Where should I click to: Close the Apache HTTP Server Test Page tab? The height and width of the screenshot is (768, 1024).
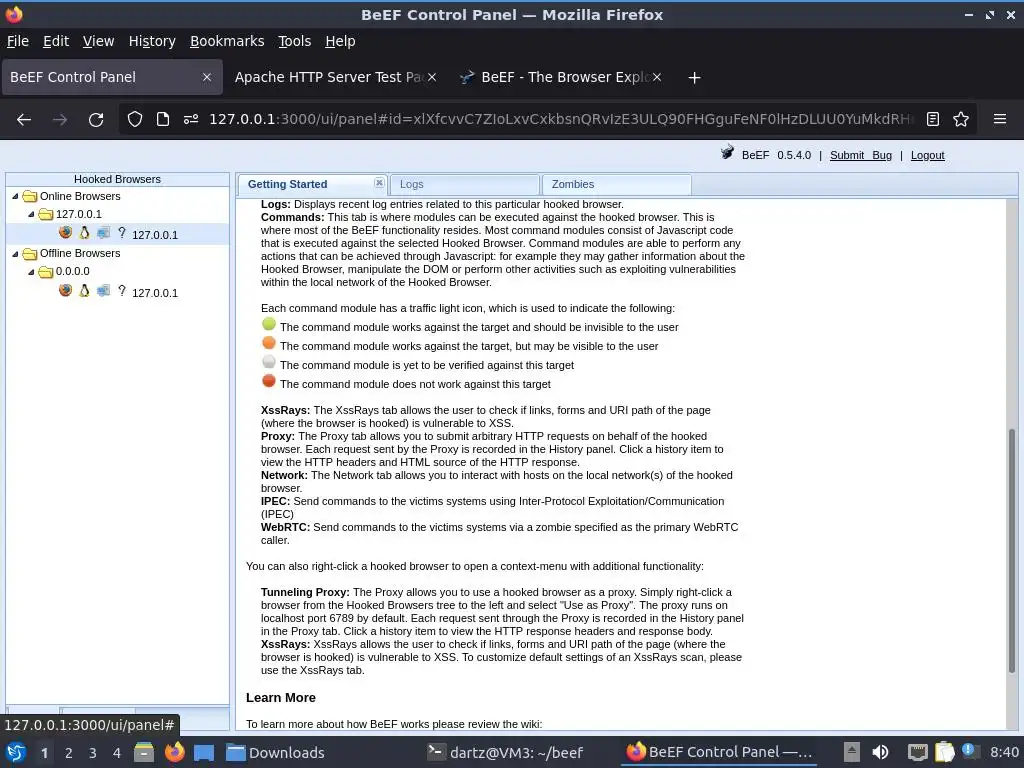click(x=432, y=77)
